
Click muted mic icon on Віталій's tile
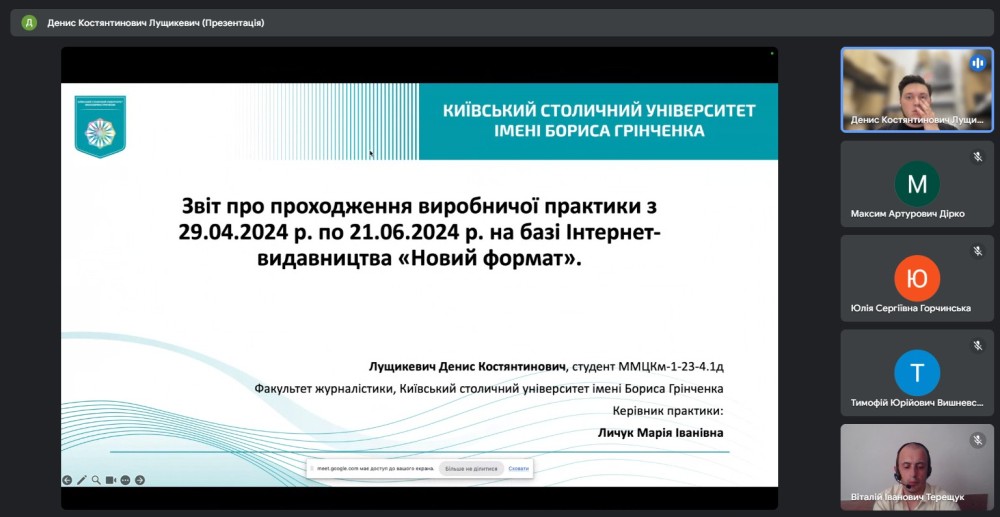pos(977,440)
